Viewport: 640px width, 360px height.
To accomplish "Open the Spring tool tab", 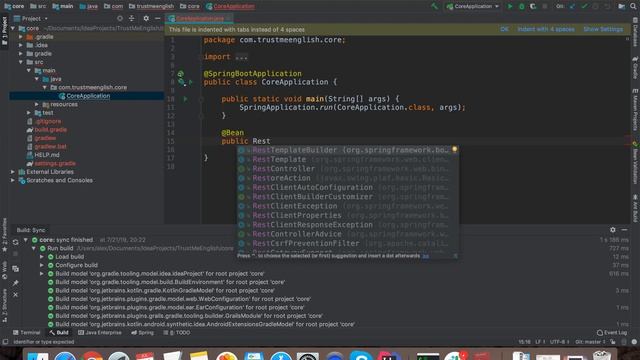I will (x=142, y=333).
